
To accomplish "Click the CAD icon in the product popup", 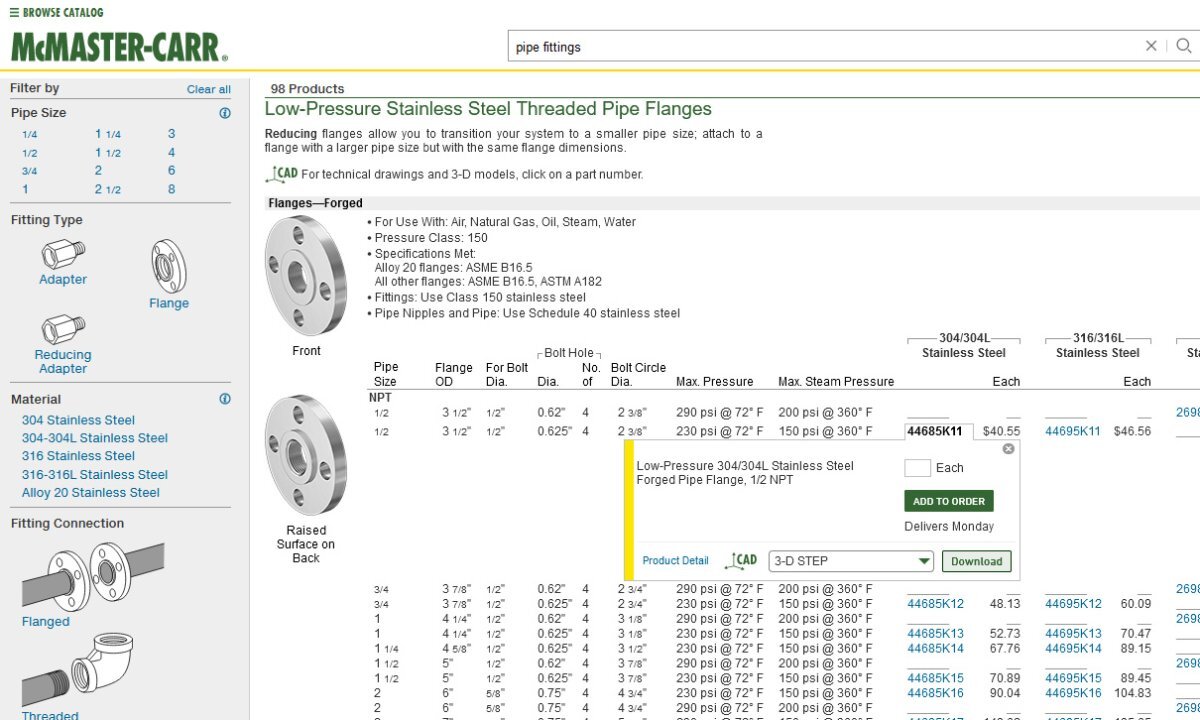I will [x=741, y=560].
